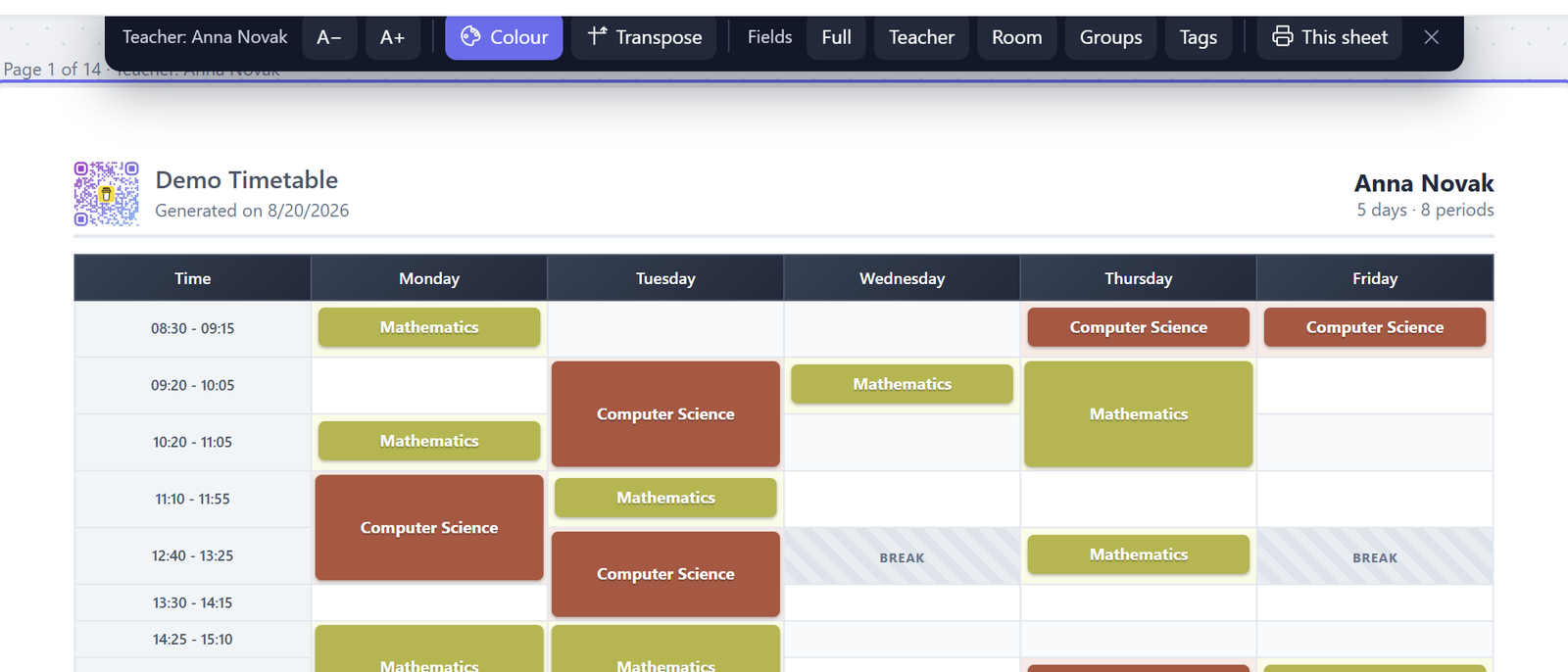Open Thursday 12:40 Mathematics lesson
Screen dimensions: 1568x672
(x=1138, y=554)
